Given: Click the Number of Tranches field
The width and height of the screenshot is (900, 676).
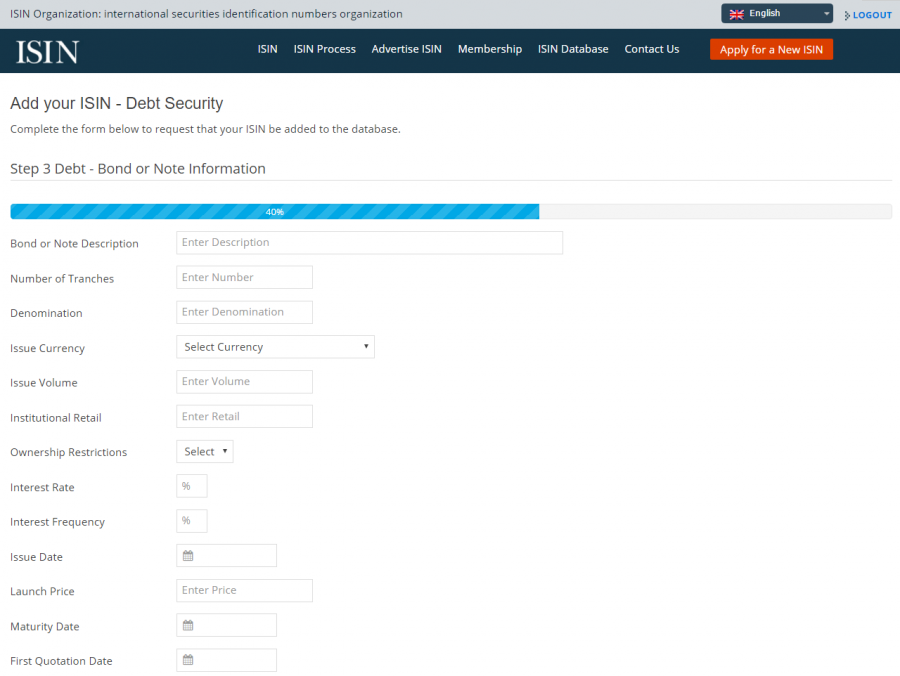Looking at the screenshot, I should pos(244,277).
